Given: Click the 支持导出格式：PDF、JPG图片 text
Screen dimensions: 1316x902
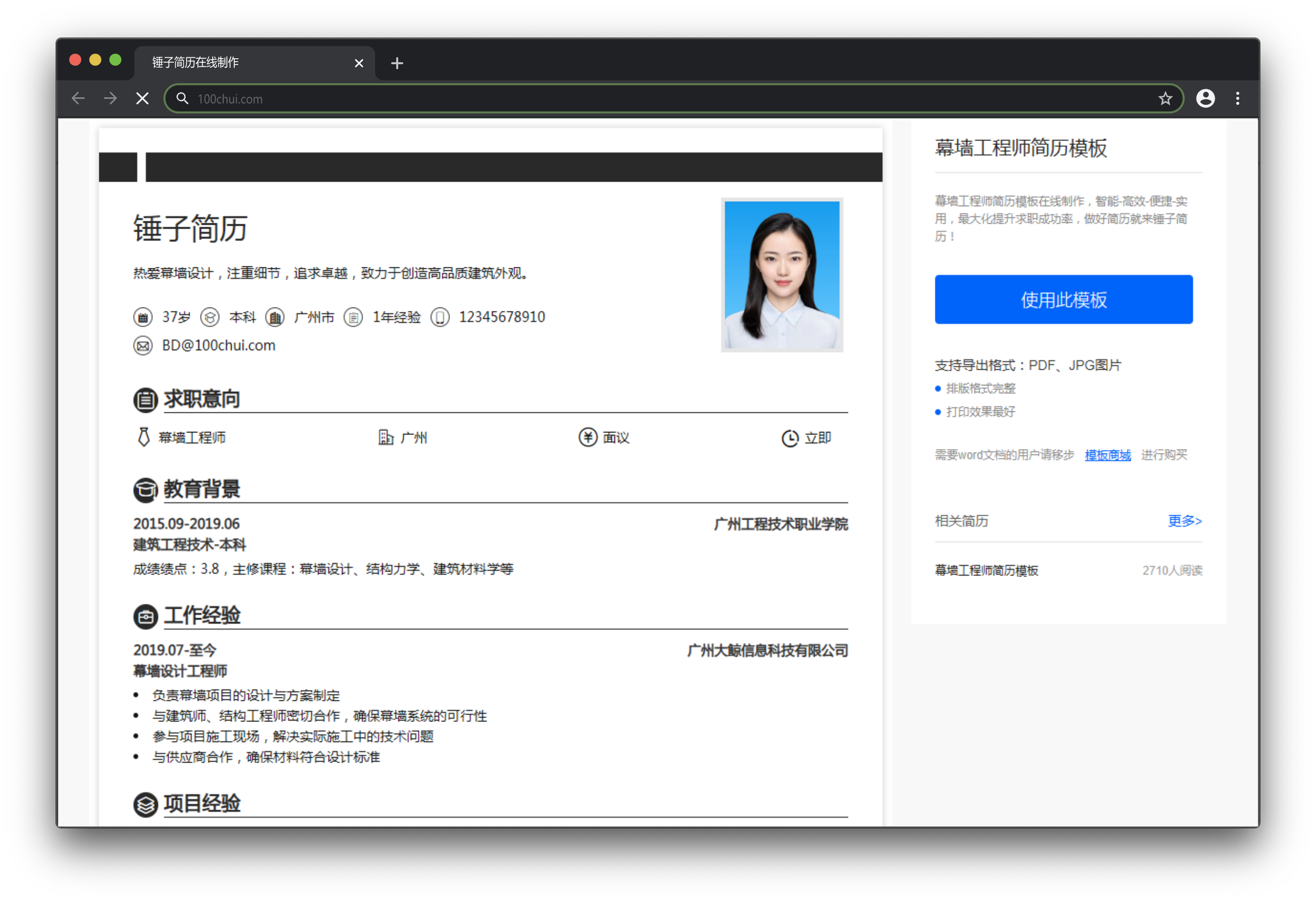Looking at the screenshot, I should pos(1028,365).
